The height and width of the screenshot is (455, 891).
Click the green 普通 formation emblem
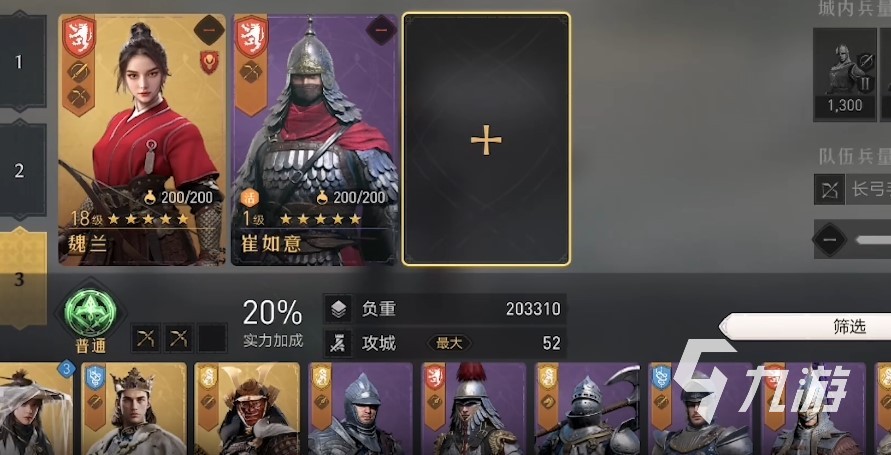[90, 312]
